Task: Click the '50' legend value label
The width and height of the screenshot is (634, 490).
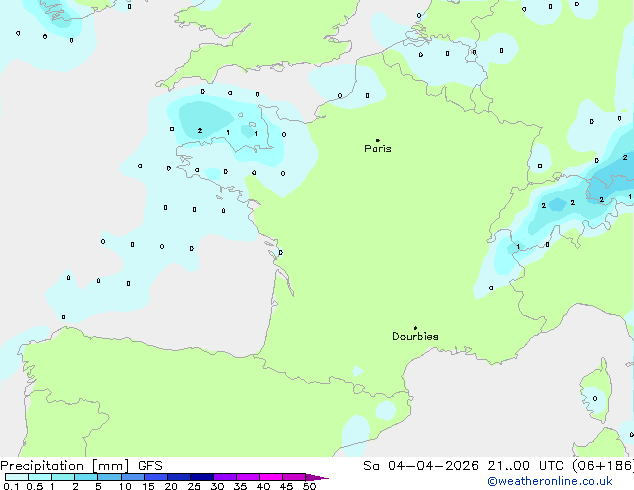Action: tap(309, 486)
